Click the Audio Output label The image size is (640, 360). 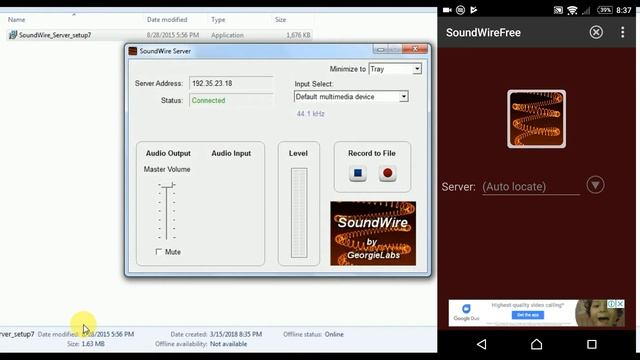point(168,153)
